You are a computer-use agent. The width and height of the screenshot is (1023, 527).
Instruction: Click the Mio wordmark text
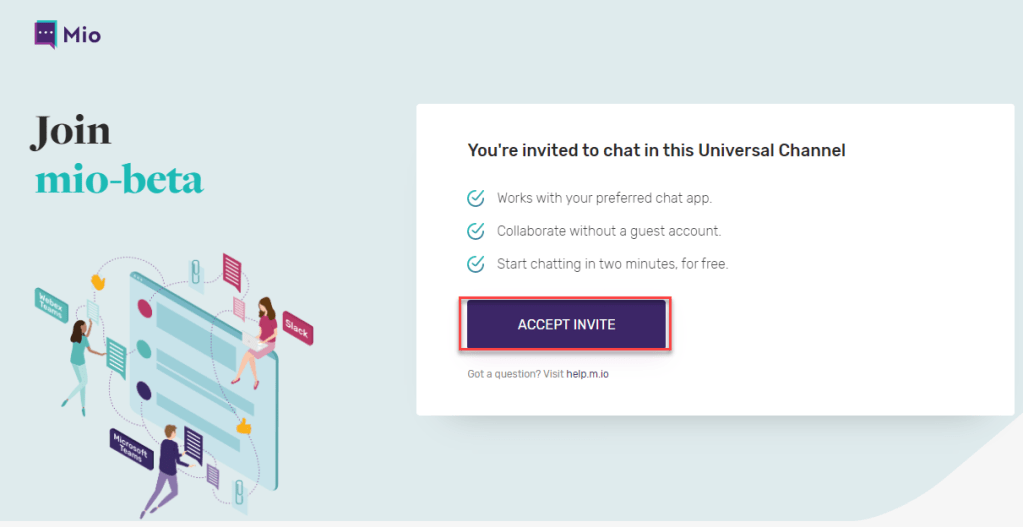click(x=82, y=35)
